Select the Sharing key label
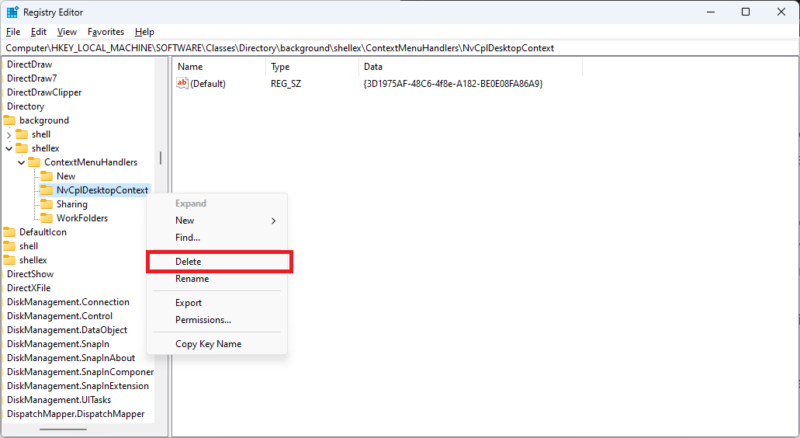 point(72,204)
